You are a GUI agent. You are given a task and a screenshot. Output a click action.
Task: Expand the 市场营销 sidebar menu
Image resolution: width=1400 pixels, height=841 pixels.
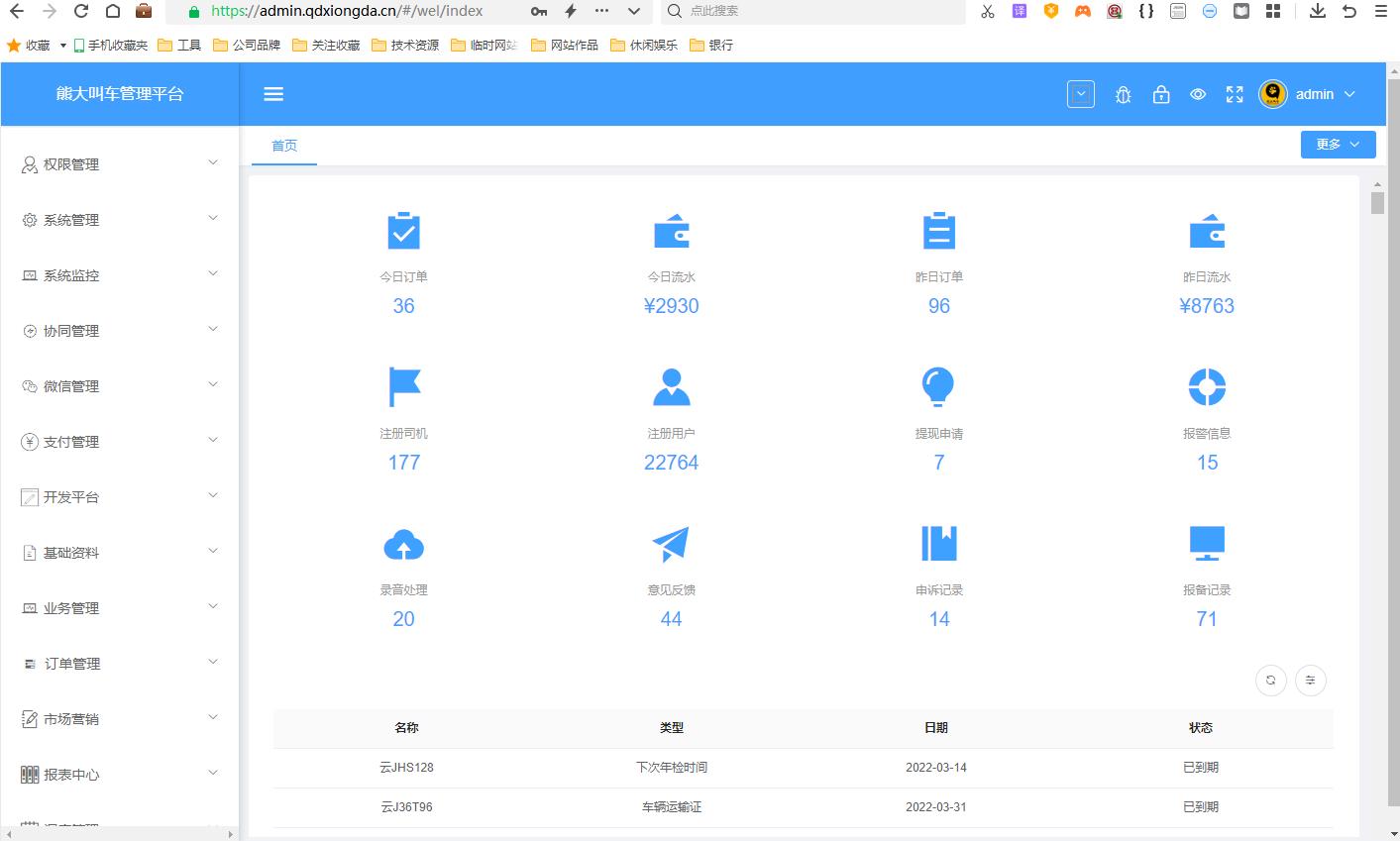[x=120, y=719]
